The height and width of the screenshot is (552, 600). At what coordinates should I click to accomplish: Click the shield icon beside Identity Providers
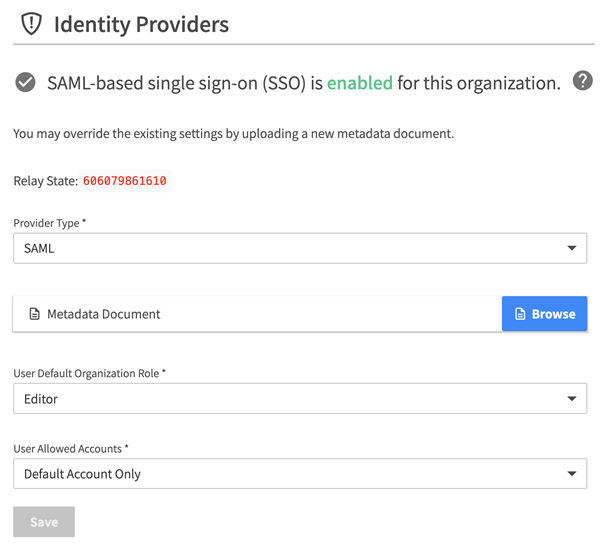32,24
